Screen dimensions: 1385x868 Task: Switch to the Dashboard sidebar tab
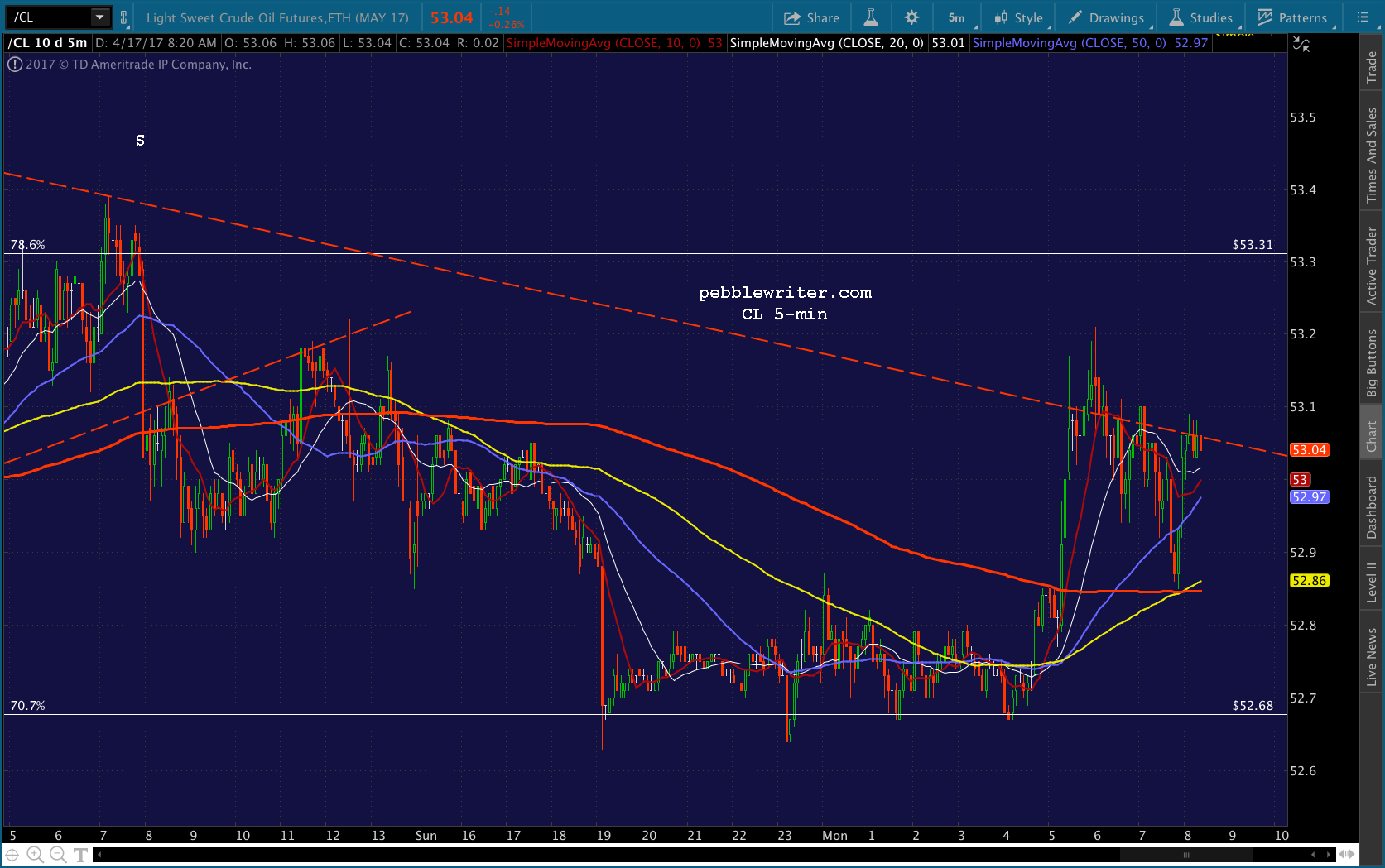click(x=1372, y=507)
